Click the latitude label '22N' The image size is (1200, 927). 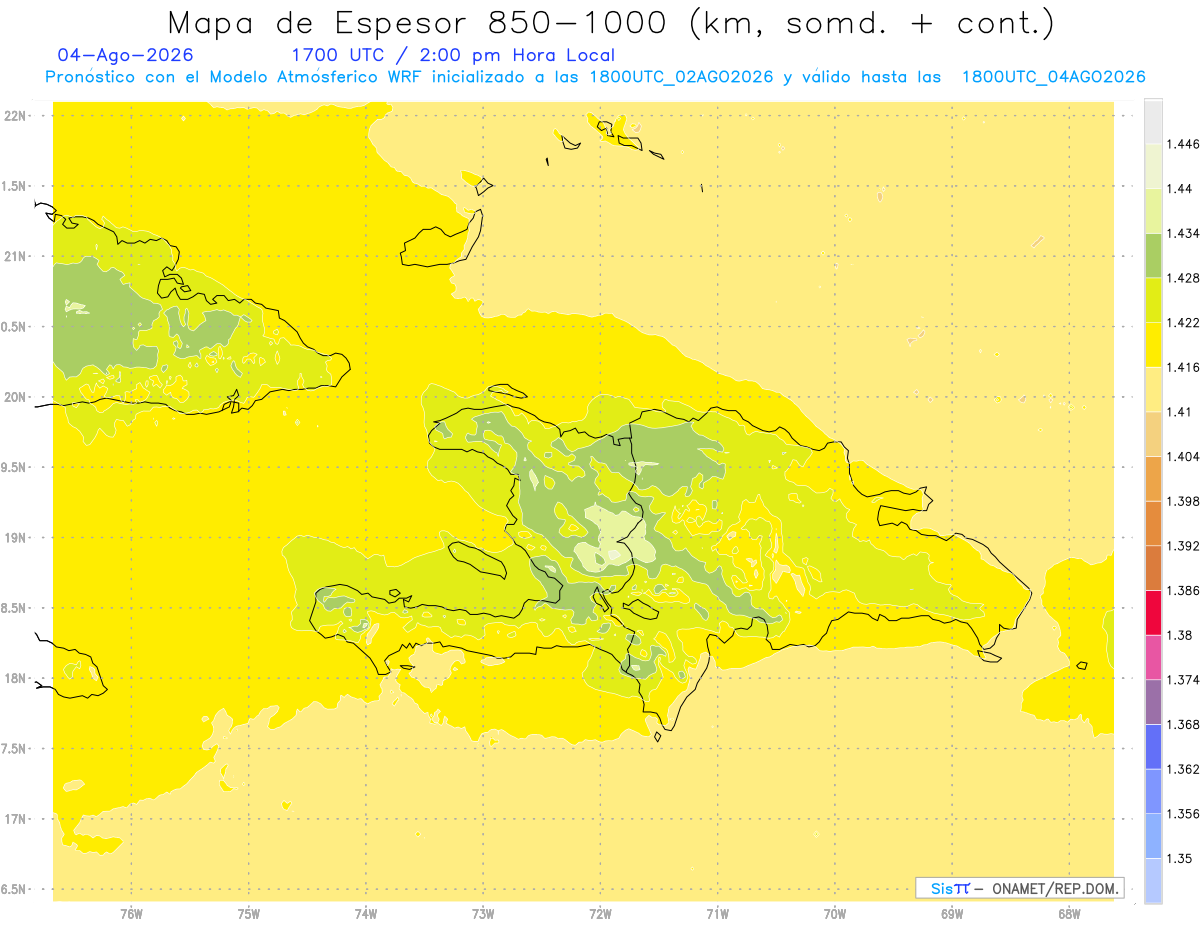[14, 115]
